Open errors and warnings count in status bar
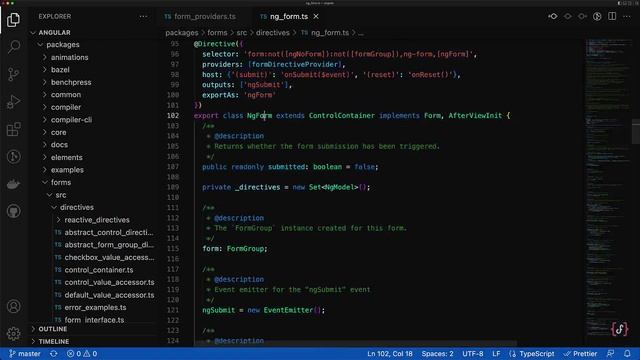Viewport: 640px width, 360px height. [x=82, y=353]
